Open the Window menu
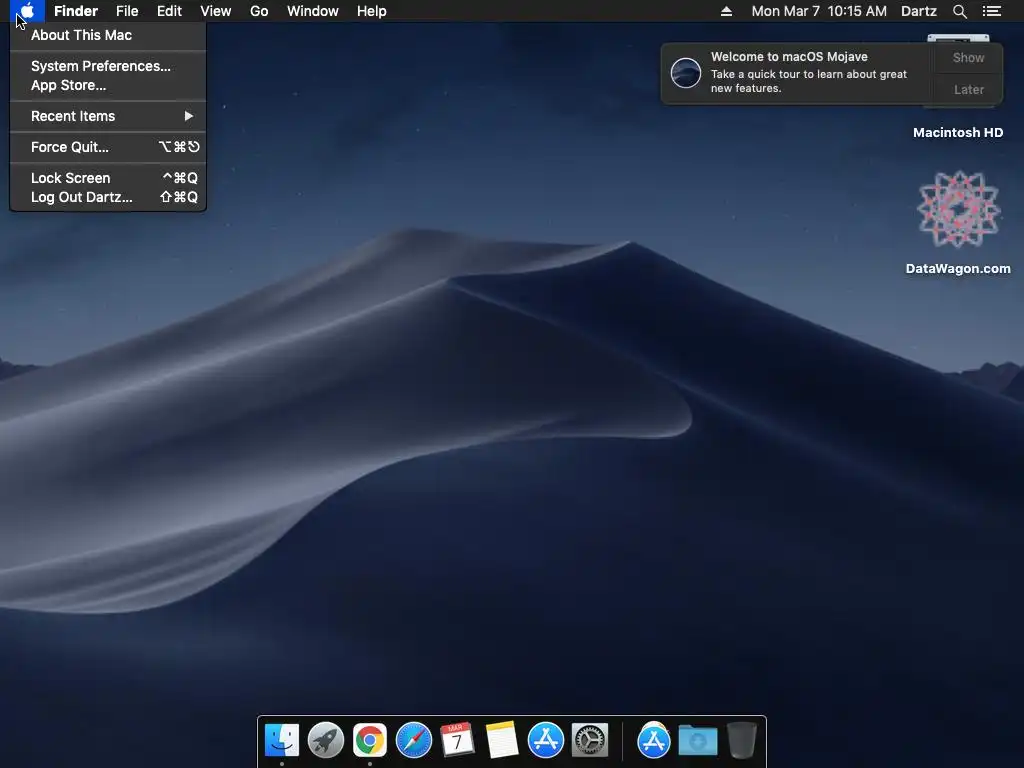 point(313,11)
